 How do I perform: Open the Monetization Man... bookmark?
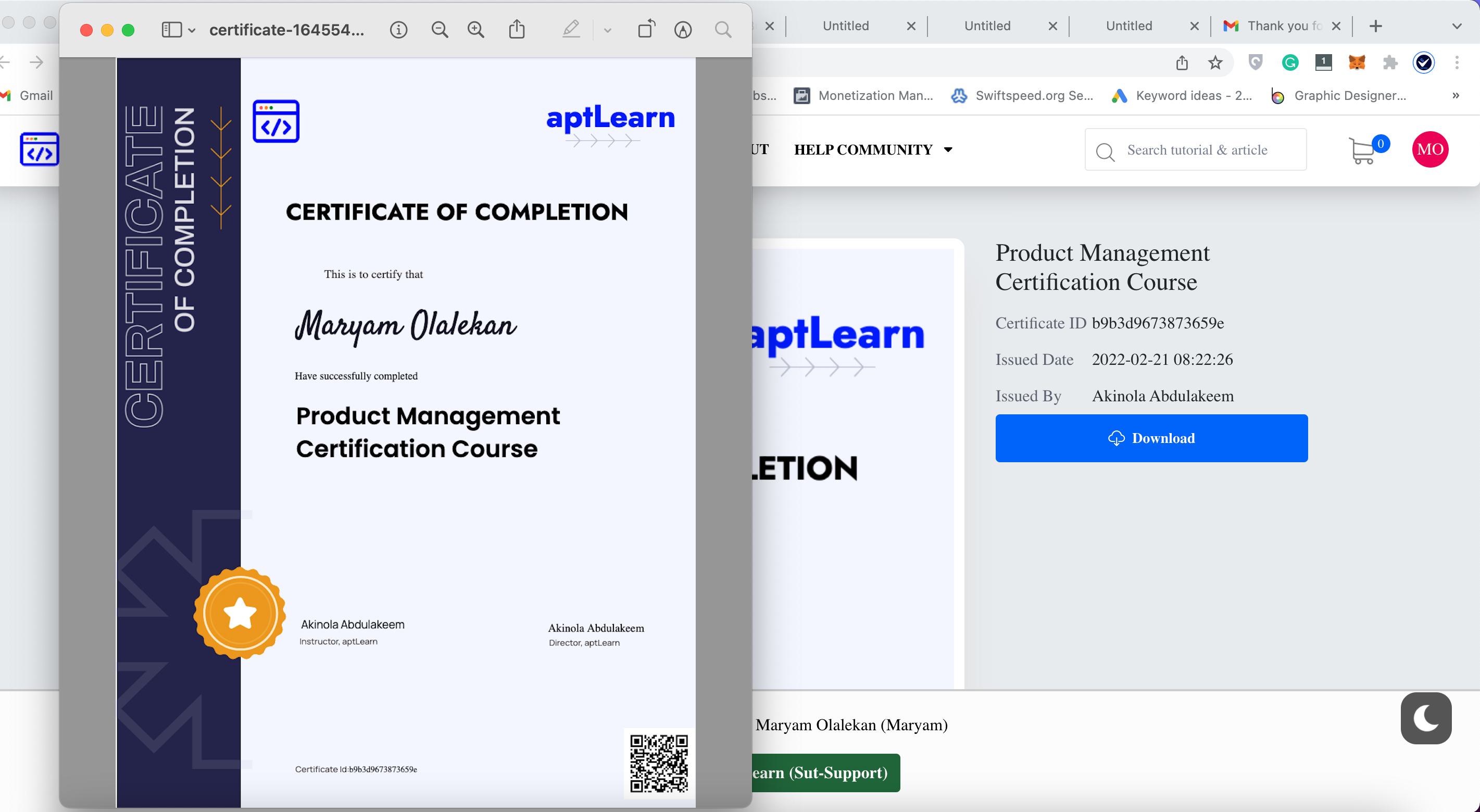pos(863,96)
